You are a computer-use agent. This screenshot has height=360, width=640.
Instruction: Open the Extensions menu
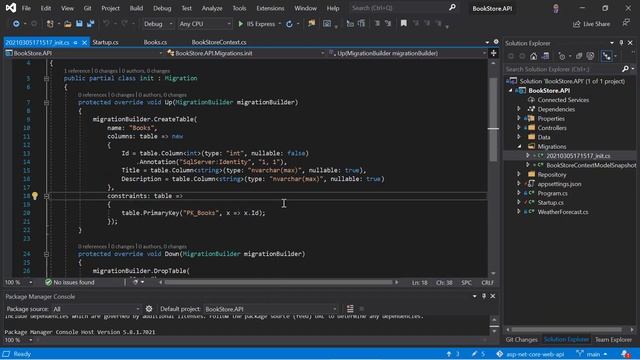tap(270, 8)
